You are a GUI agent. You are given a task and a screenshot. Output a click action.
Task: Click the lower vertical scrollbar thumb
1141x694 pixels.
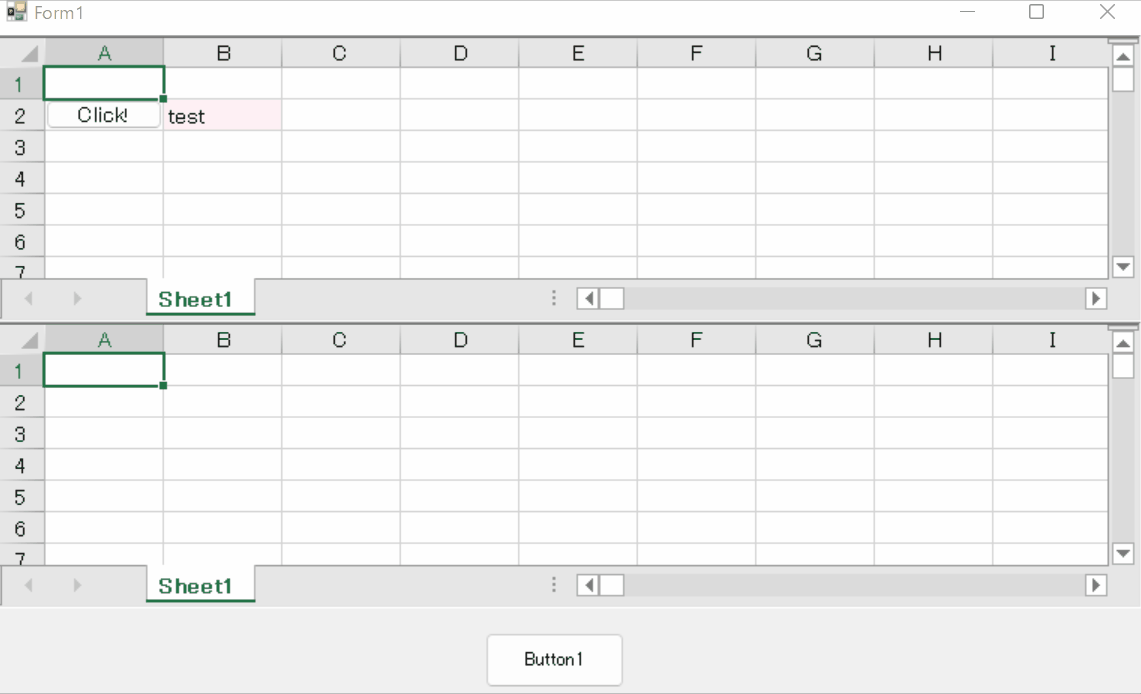[x=1123, y=366]
